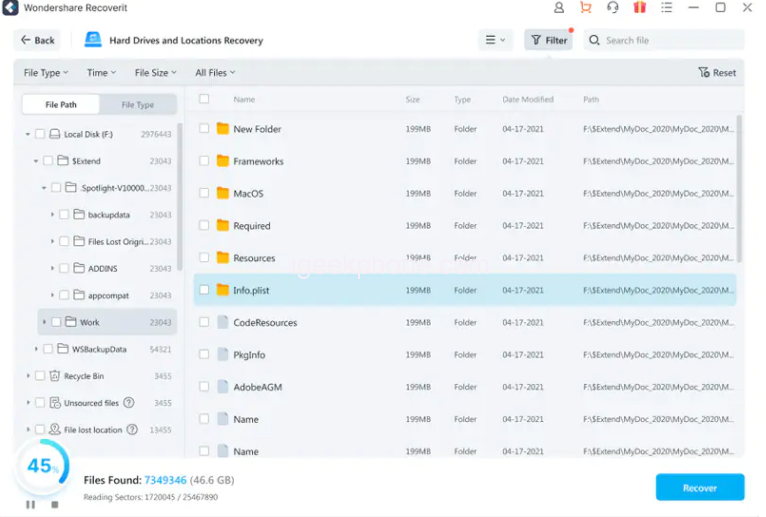This screenshot has width=766, height=517.
Task: Expand the File Size filter dropdown
Action: (155, 73)
